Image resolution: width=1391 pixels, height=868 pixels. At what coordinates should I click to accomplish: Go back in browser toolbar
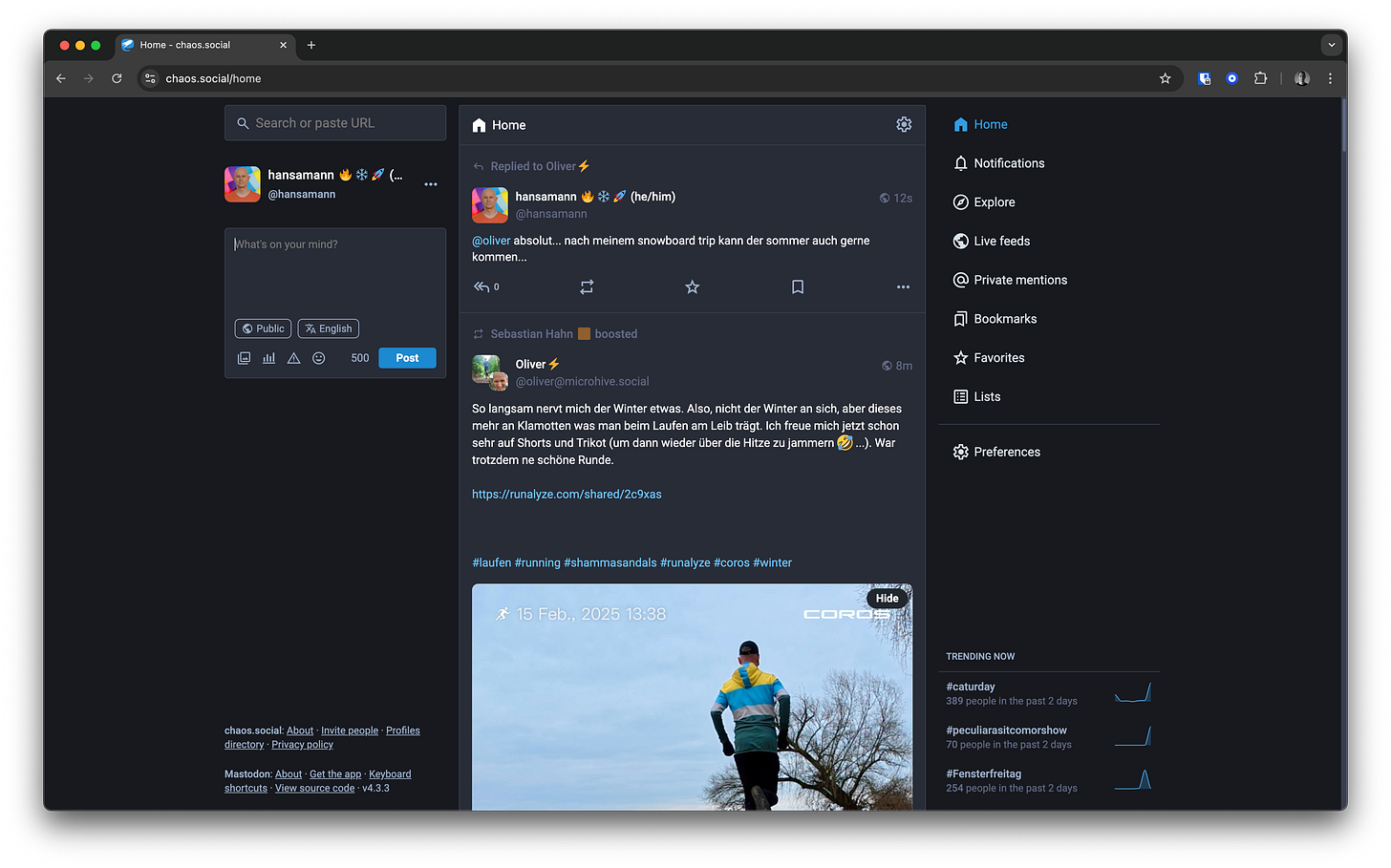pyautogui.click(x=61, y=78)
